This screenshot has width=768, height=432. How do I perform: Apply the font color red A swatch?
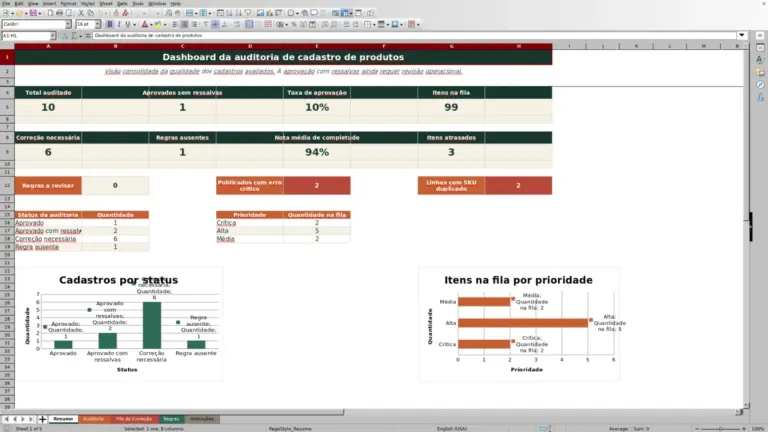[x=144, y=24]
